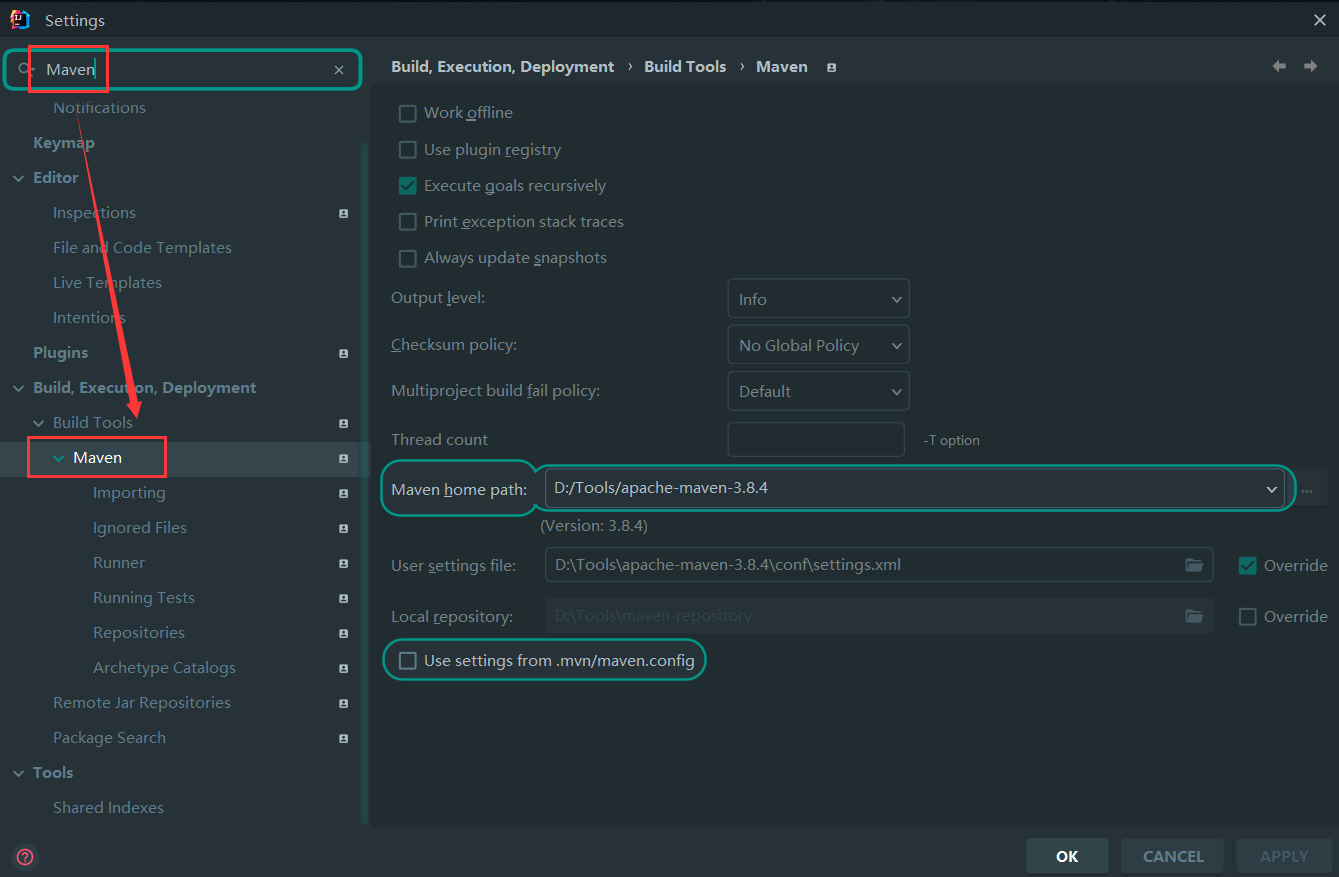Click the project-level icon beside Ignored Files

[x=343, y=528]
